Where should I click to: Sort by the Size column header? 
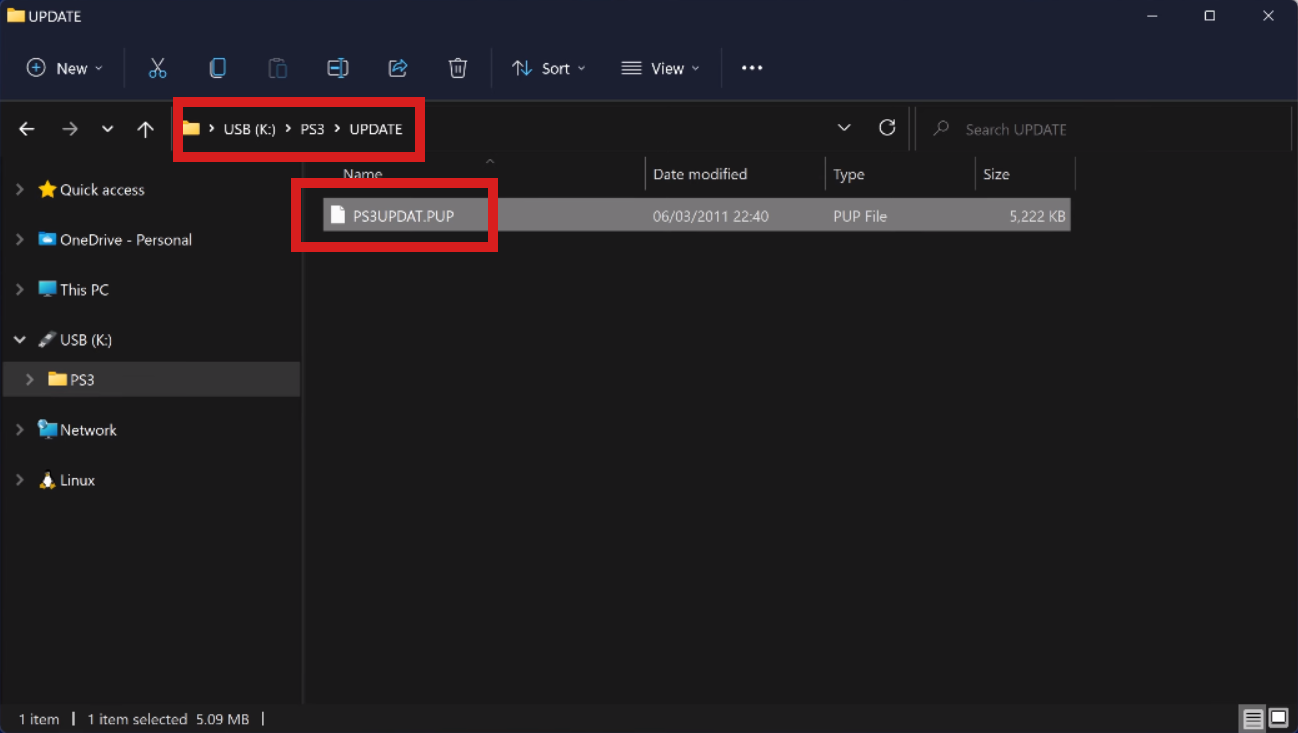(x=996, y=174)
